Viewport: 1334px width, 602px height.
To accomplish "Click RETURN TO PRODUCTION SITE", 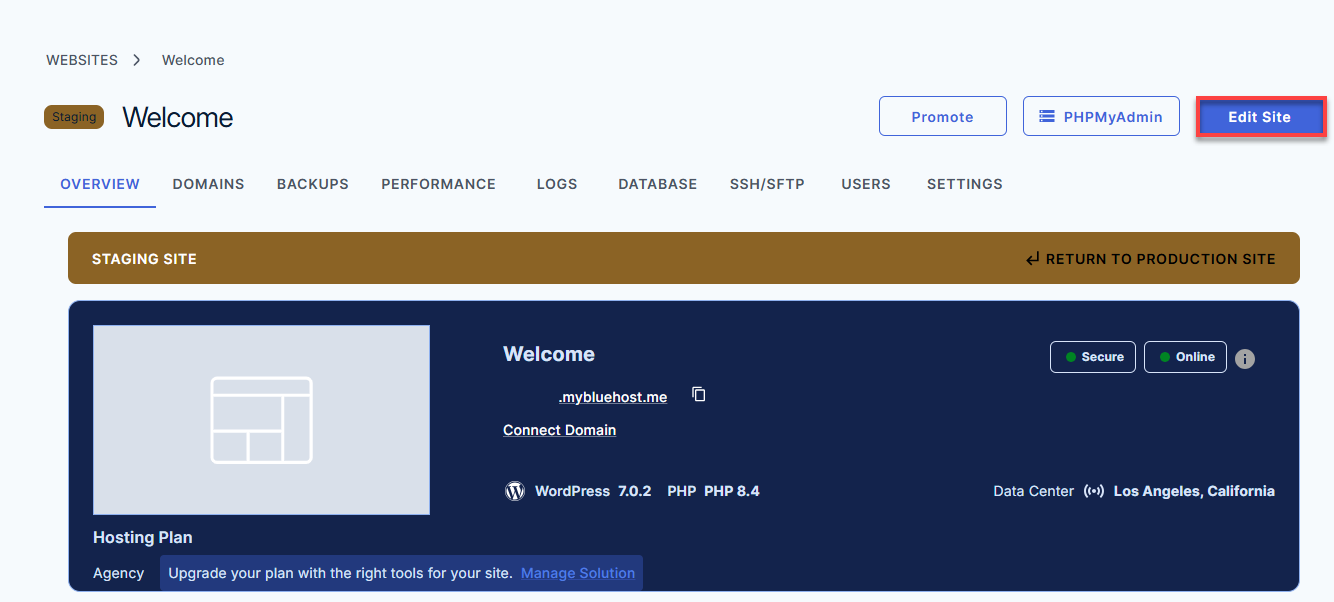I will pyautogui.click(x=1151, y=259).
